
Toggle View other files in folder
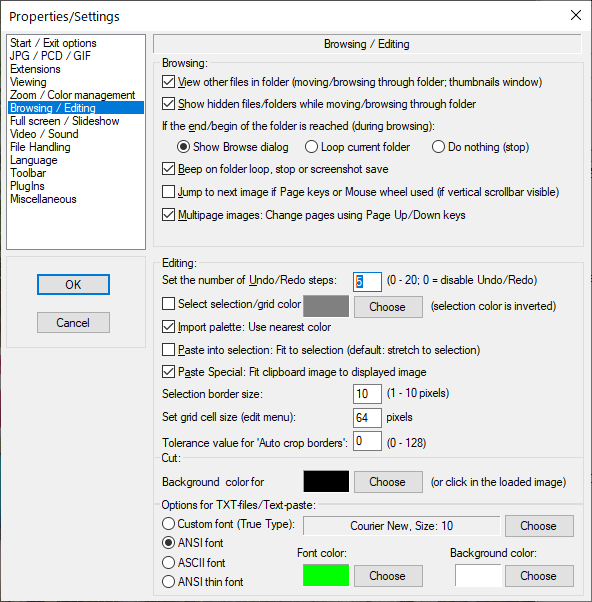tap(168, 82)
